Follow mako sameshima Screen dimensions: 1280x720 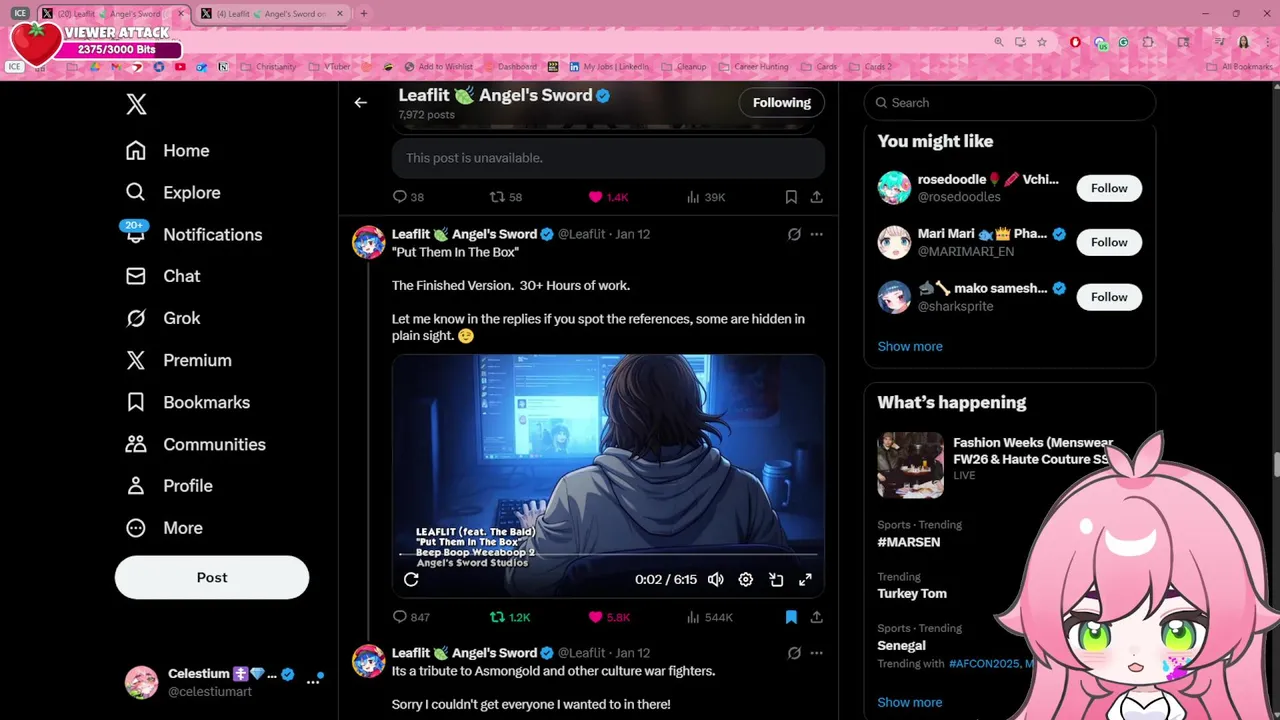[1109, 297]
